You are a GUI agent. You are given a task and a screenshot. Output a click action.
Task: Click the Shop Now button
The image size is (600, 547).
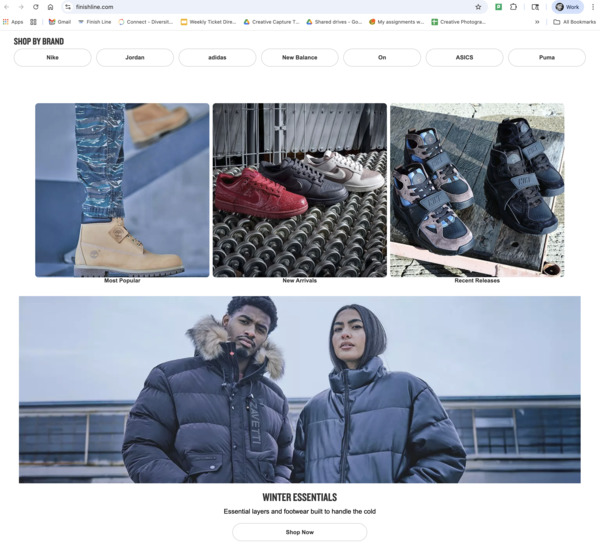(x=300, y=532)
